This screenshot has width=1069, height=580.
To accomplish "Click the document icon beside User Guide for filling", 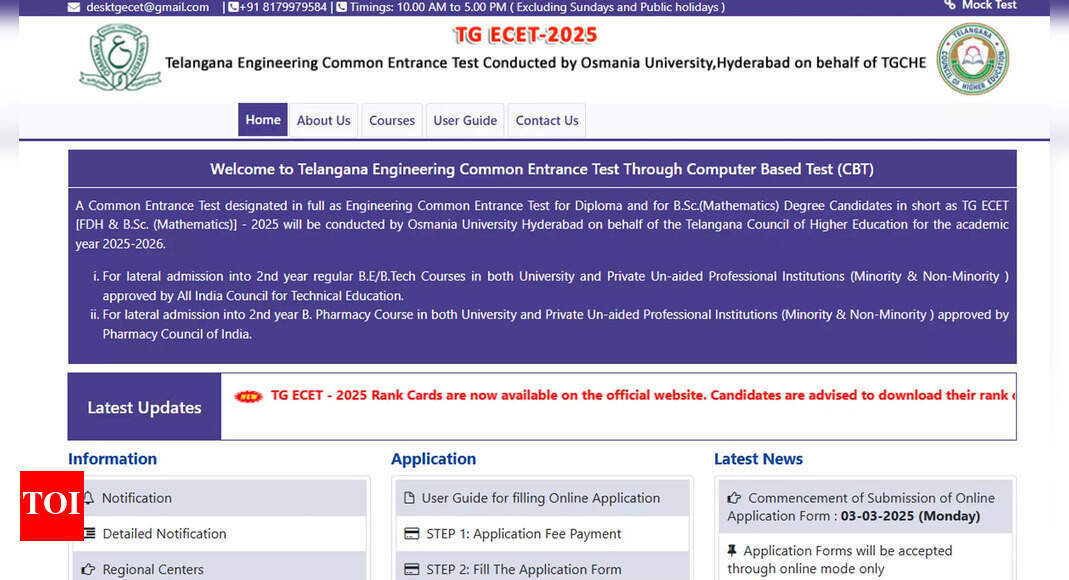I will point(409,498).
